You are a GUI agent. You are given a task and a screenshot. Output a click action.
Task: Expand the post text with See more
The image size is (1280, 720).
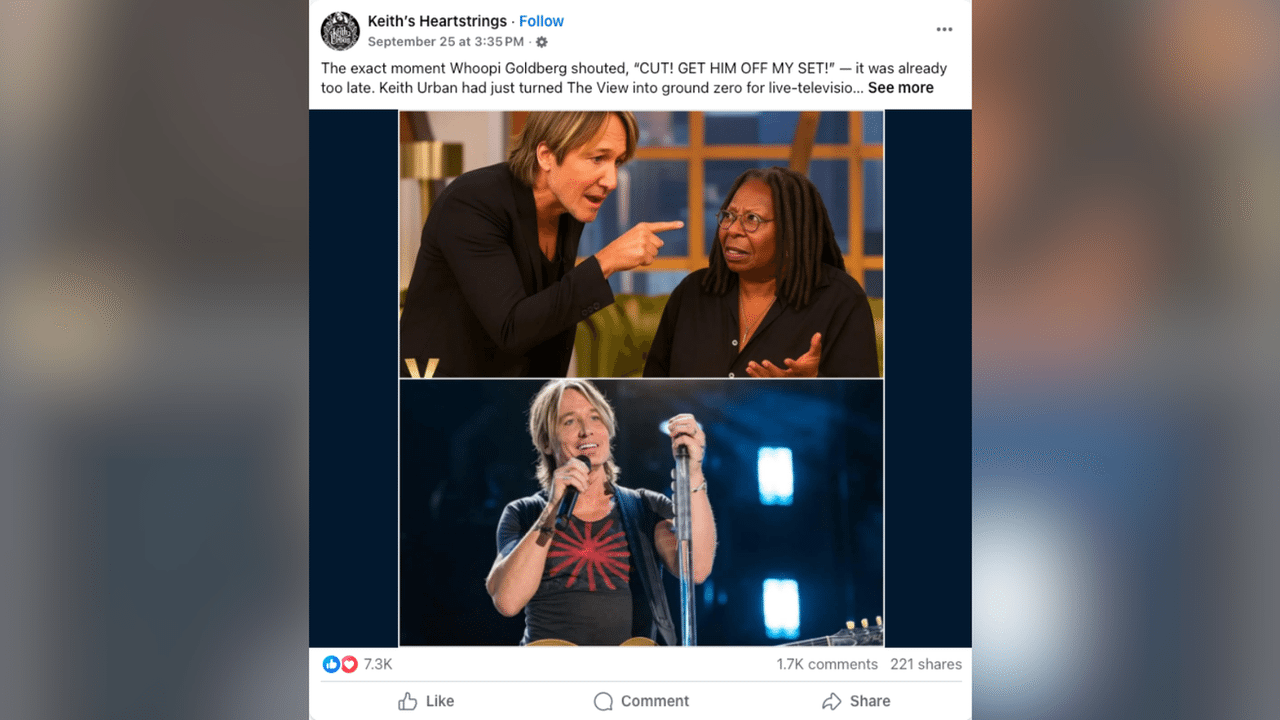[x=900, y=87]
